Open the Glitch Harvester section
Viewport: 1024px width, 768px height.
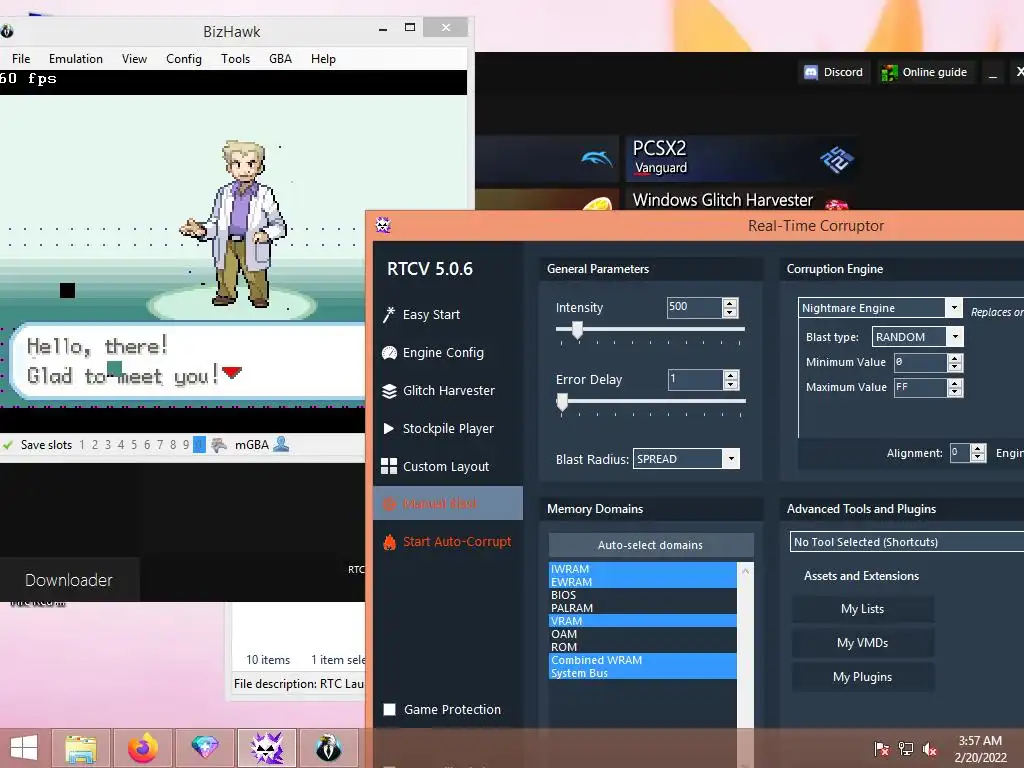pyautogui.click(x=438, y=391)
